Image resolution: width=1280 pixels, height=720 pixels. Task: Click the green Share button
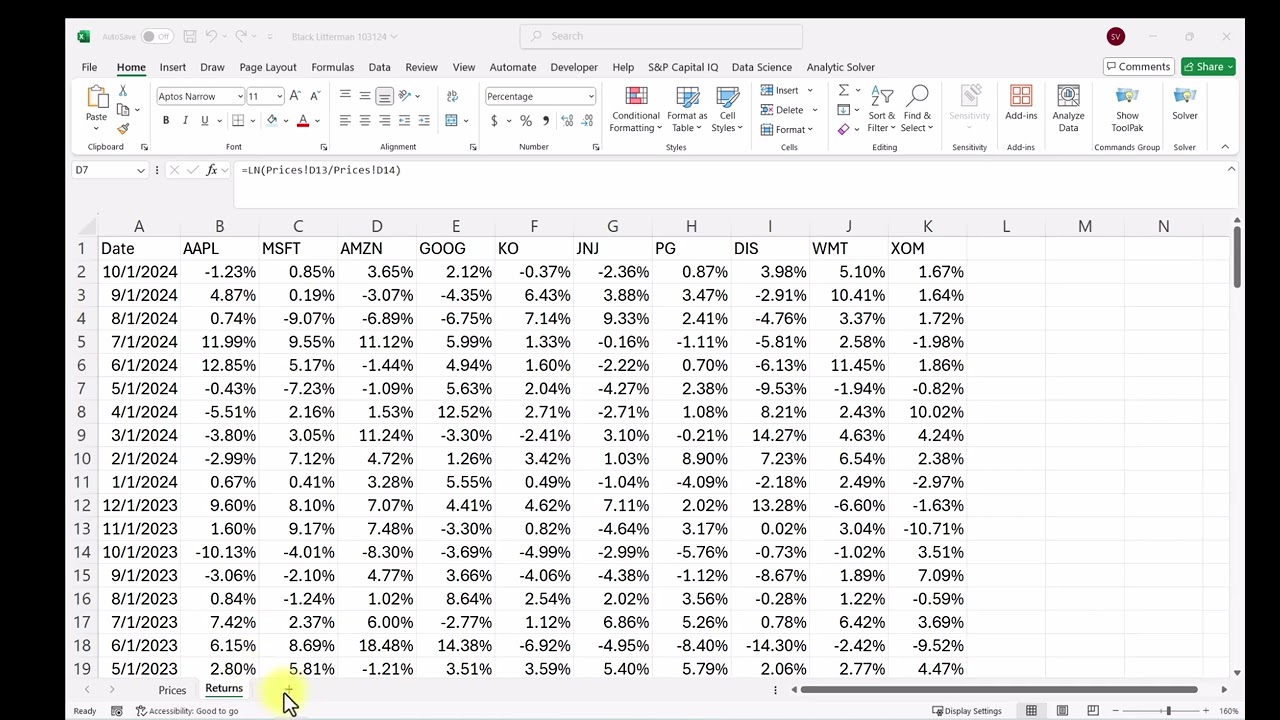tap(1208, 67)
